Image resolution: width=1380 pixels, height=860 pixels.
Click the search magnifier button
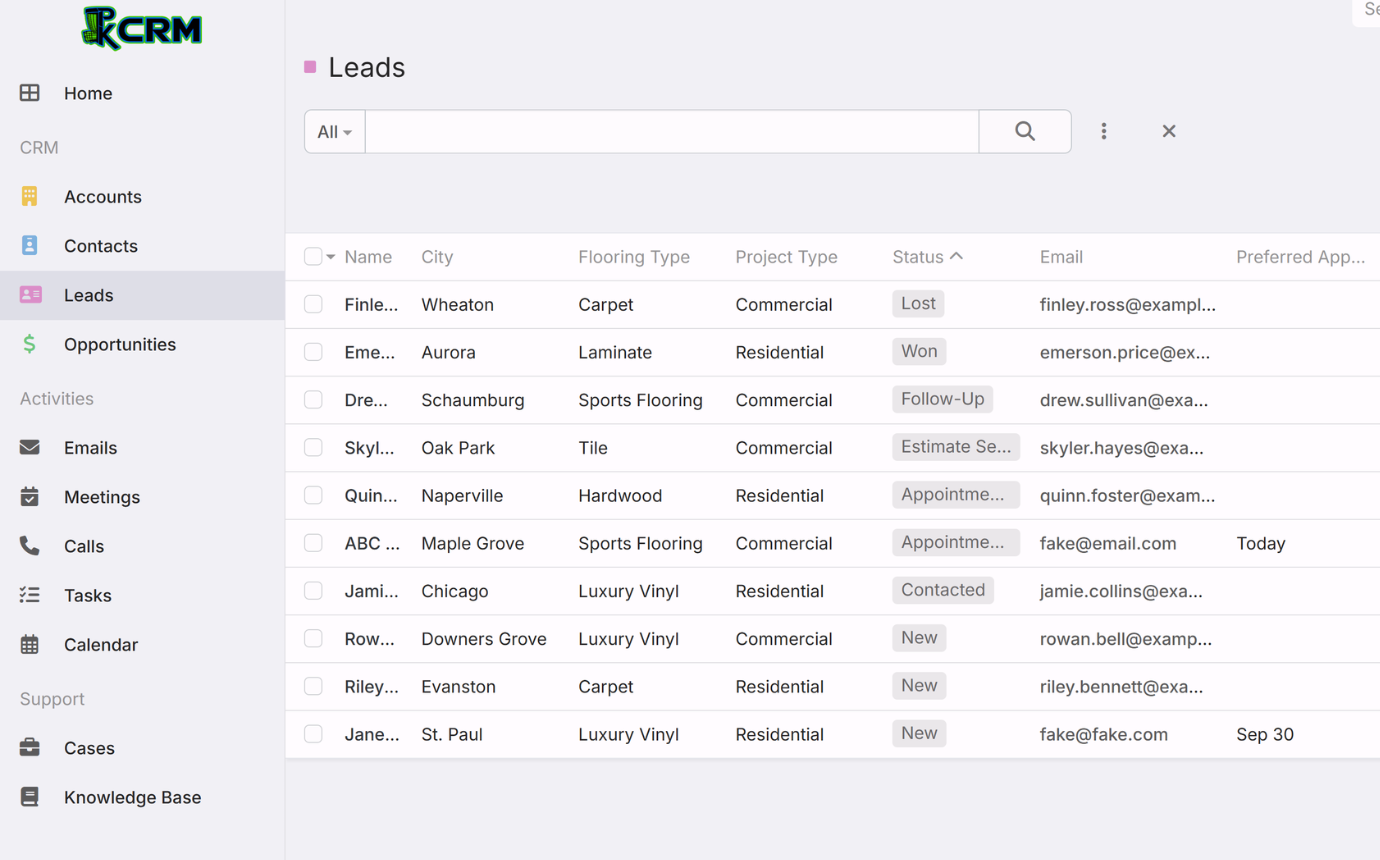(x=1025, y=131)
